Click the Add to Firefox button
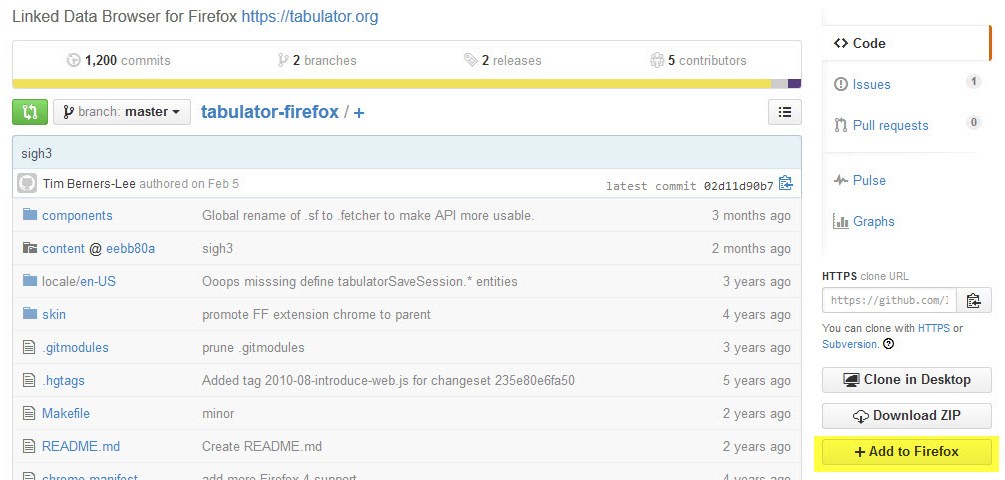 906,451
